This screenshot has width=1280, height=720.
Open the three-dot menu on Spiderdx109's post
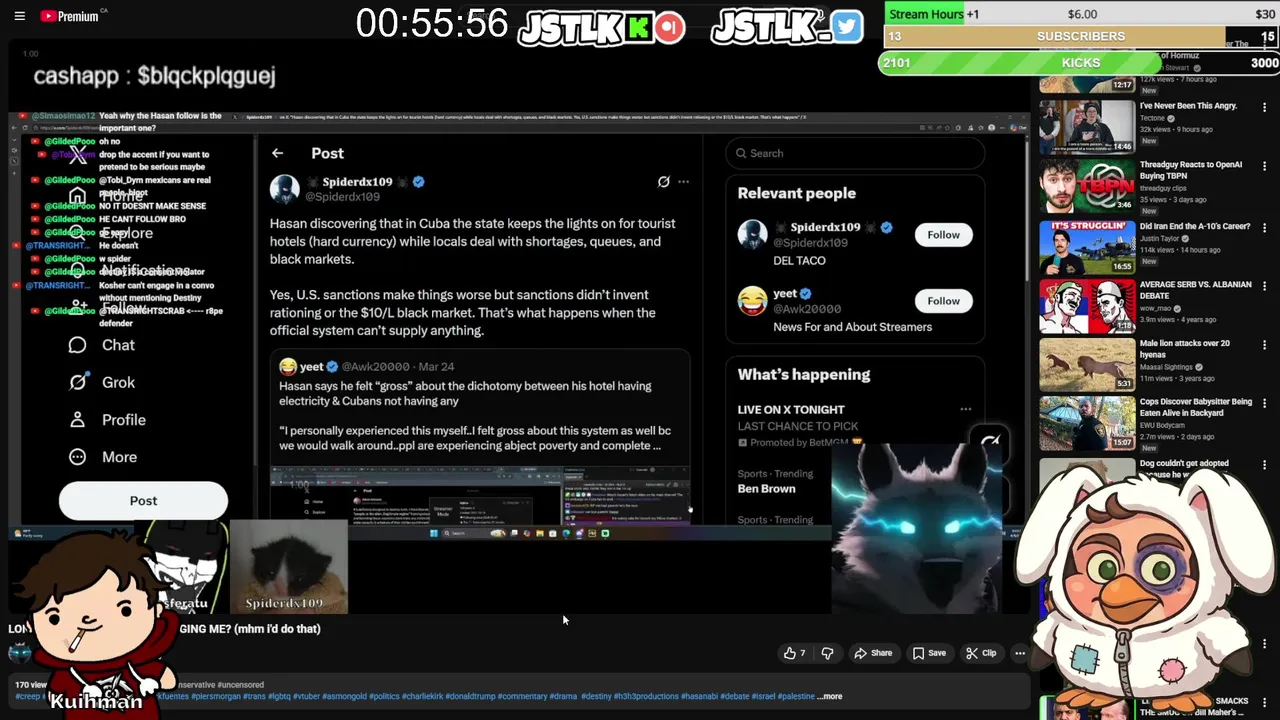point(684,182)
